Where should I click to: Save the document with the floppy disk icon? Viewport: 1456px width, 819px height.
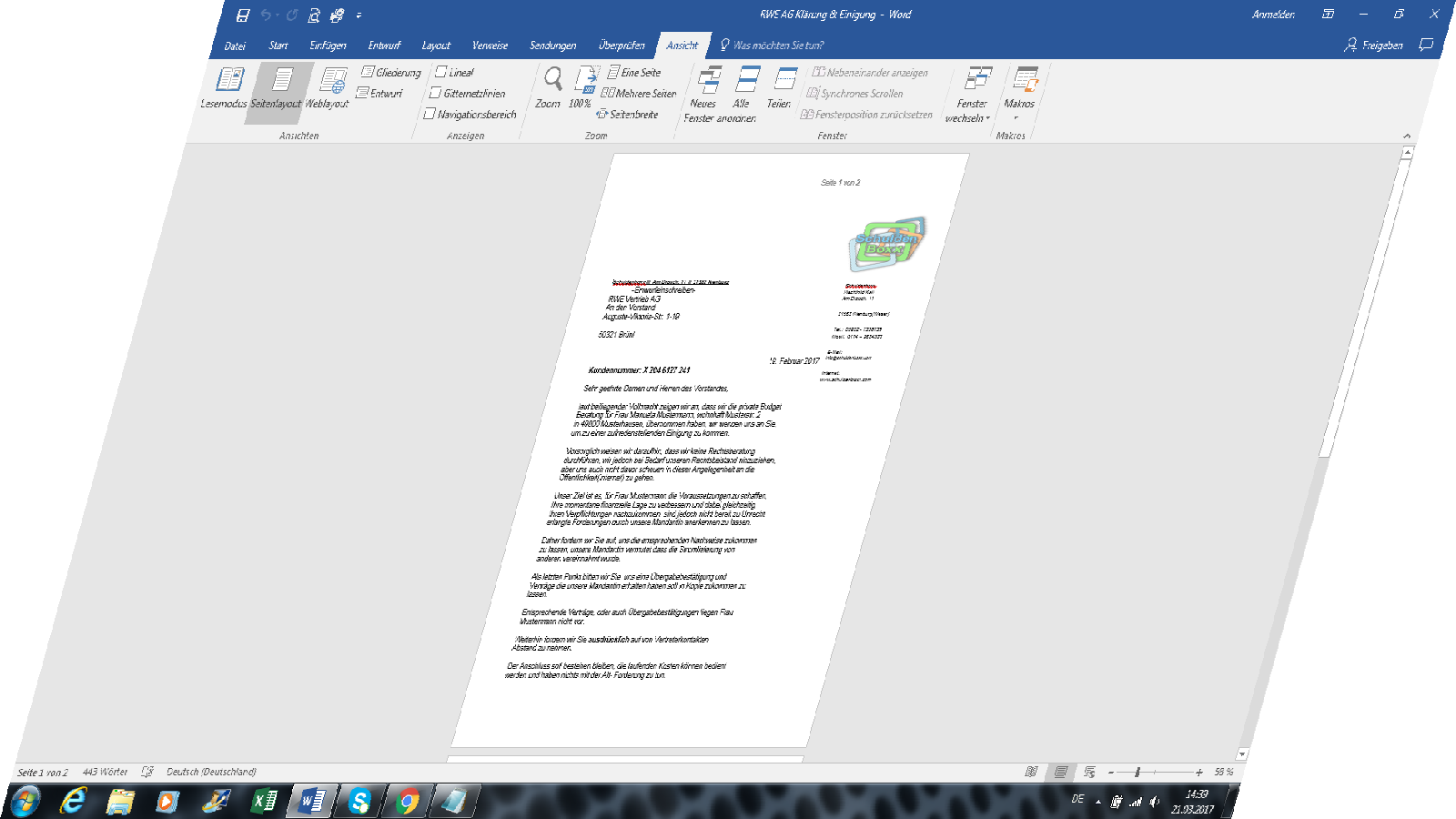coord(243,15)
